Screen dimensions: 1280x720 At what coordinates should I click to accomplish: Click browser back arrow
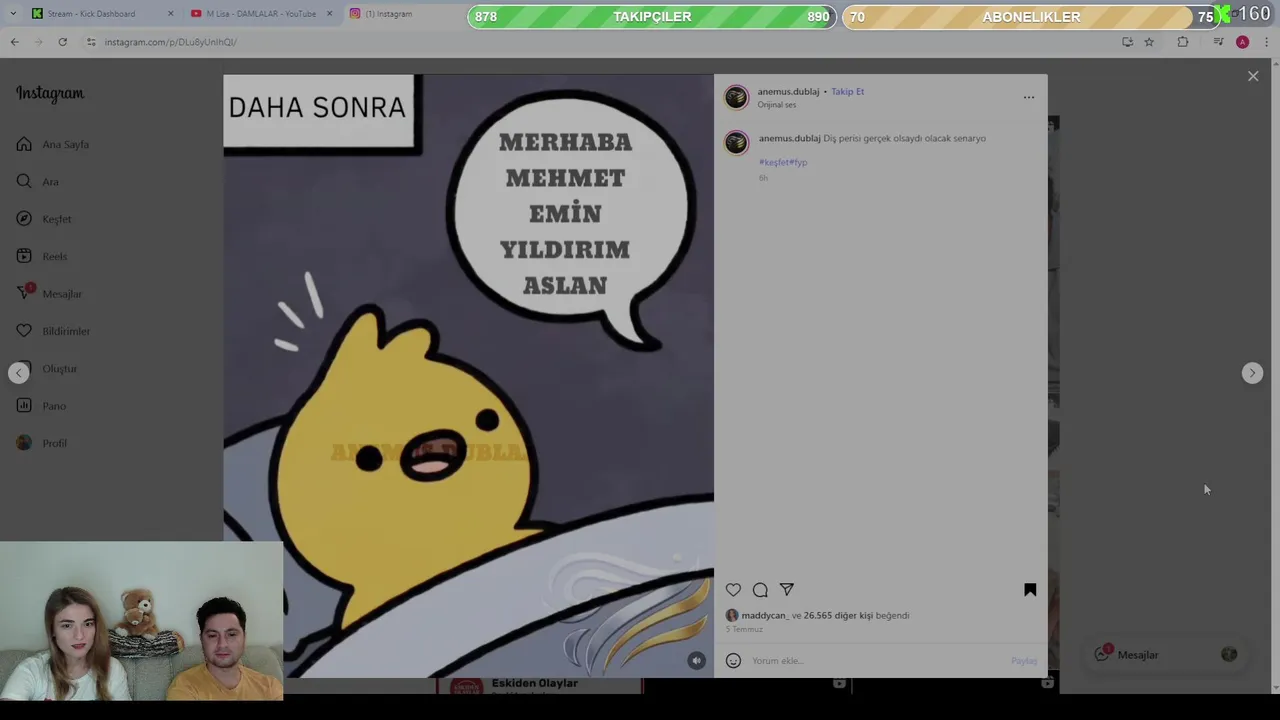[14, 42]
